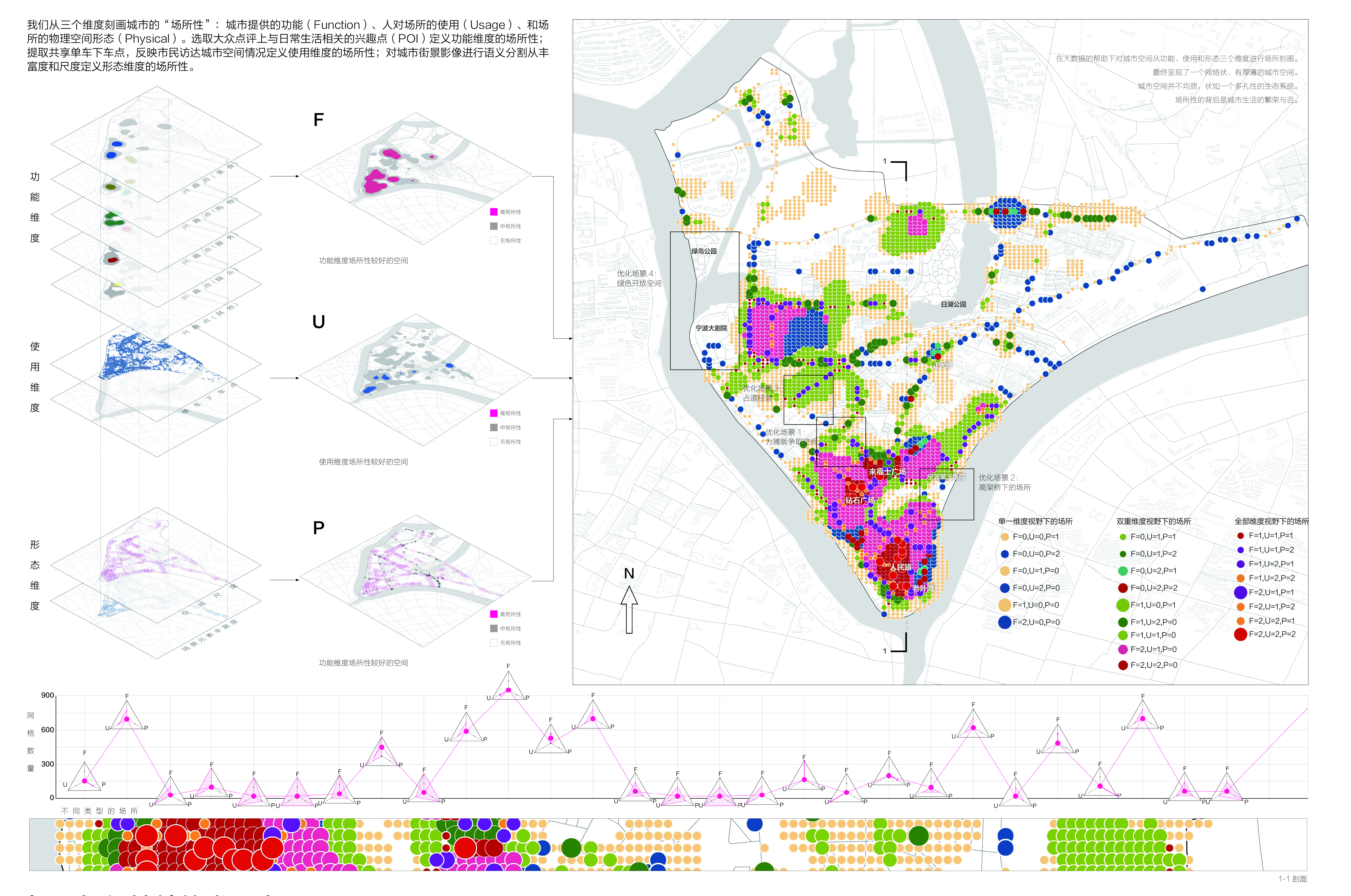This screenshot has width=1351, height=896.
Task: Click the 优化场景 2 高架桥下的场所 annotation
Action: [x=1005, y=482]
